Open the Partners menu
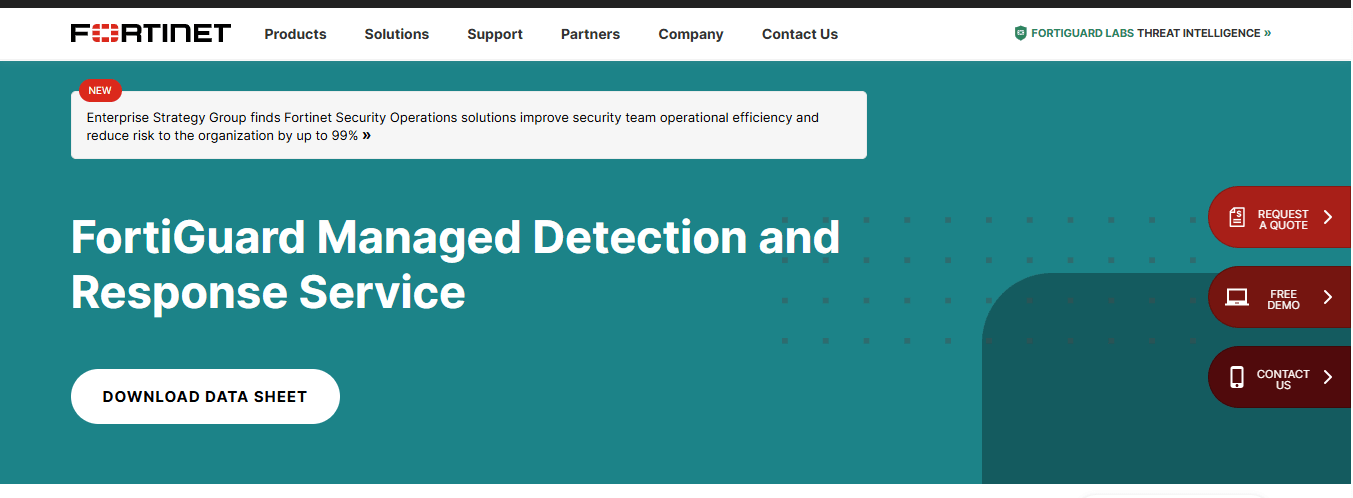 (590, 34)
